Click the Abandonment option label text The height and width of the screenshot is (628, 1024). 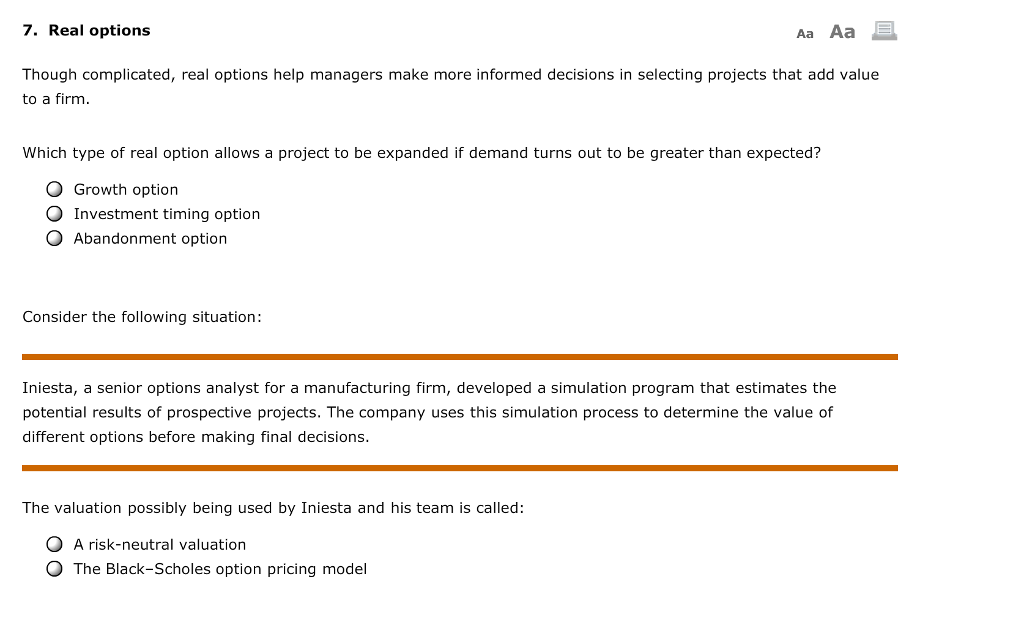(149, 238)
